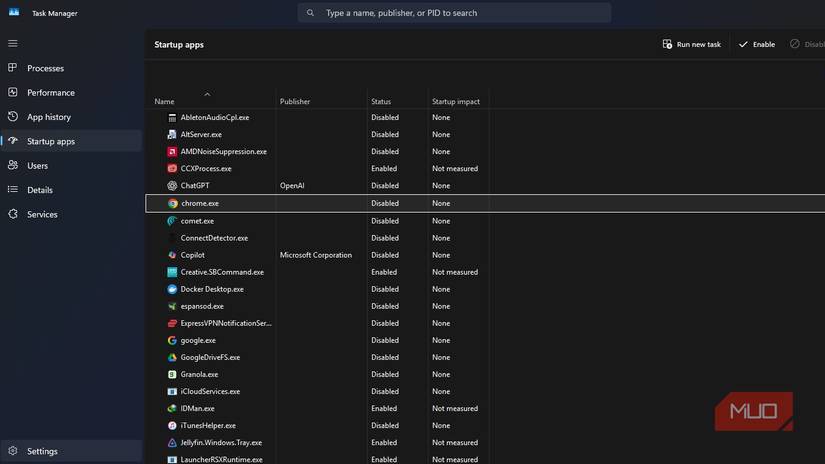This screenshot has width=825, height=464.
Task: Open the Processes page icon
Action: tap(13, 68)
